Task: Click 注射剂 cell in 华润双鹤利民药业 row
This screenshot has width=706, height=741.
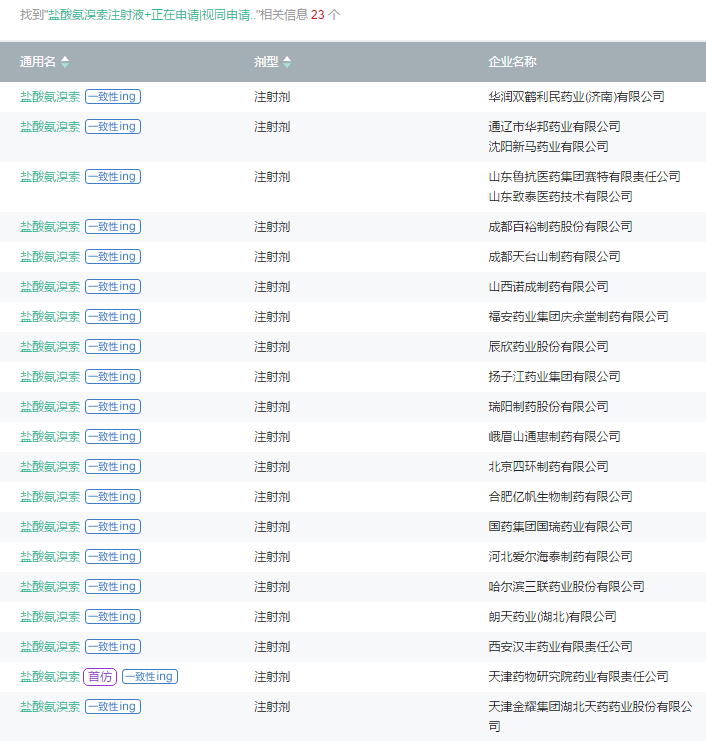Action: [x=272, y=97]
